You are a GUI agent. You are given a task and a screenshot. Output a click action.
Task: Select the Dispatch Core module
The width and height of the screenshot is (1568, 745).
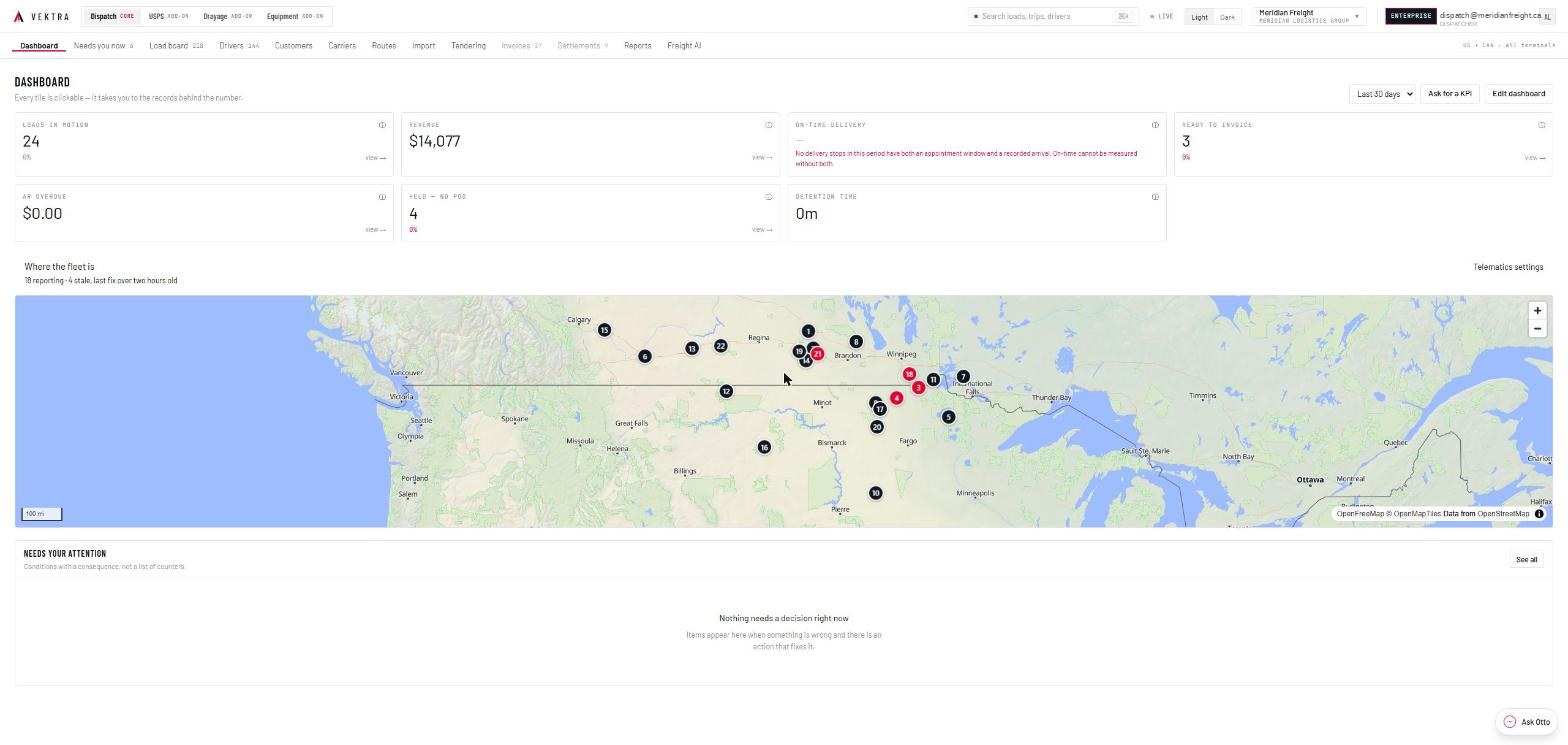click(112, 16)
